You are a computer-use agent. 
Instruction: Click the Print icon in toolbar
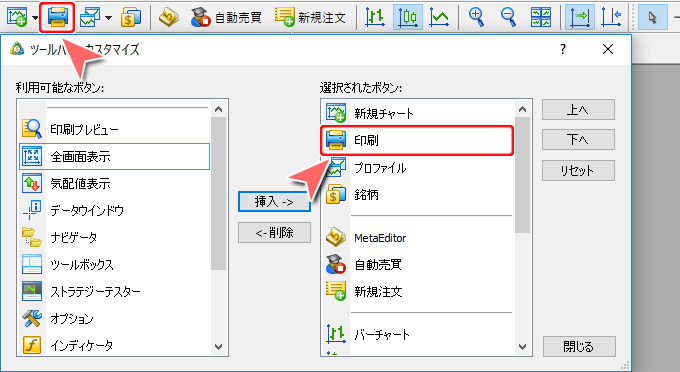tap(58, 17)
